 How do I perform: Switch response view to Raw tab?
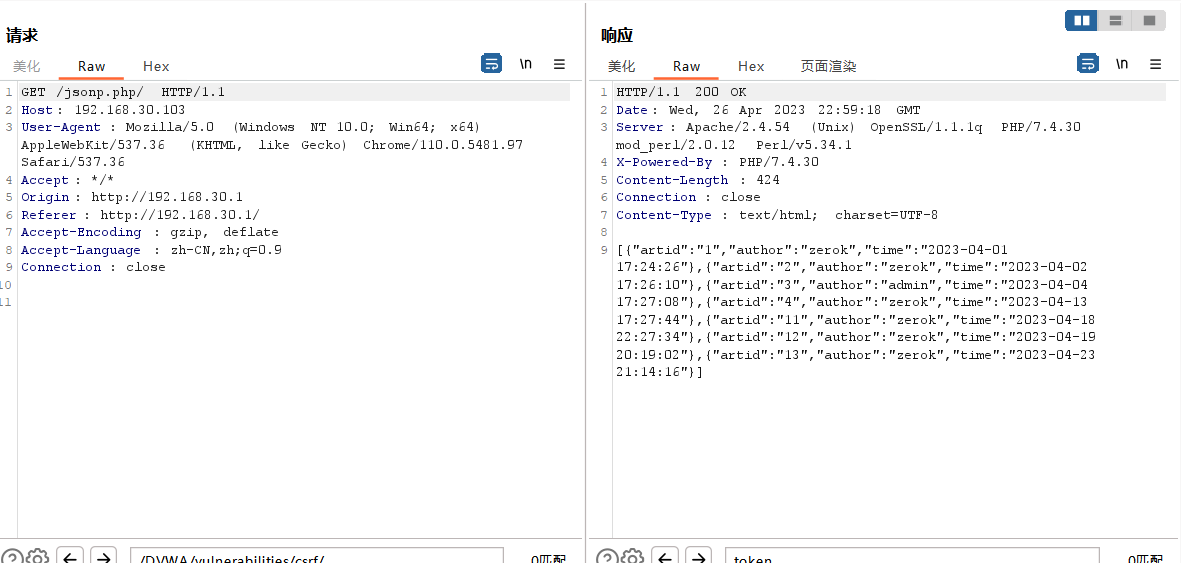point(686,66)
